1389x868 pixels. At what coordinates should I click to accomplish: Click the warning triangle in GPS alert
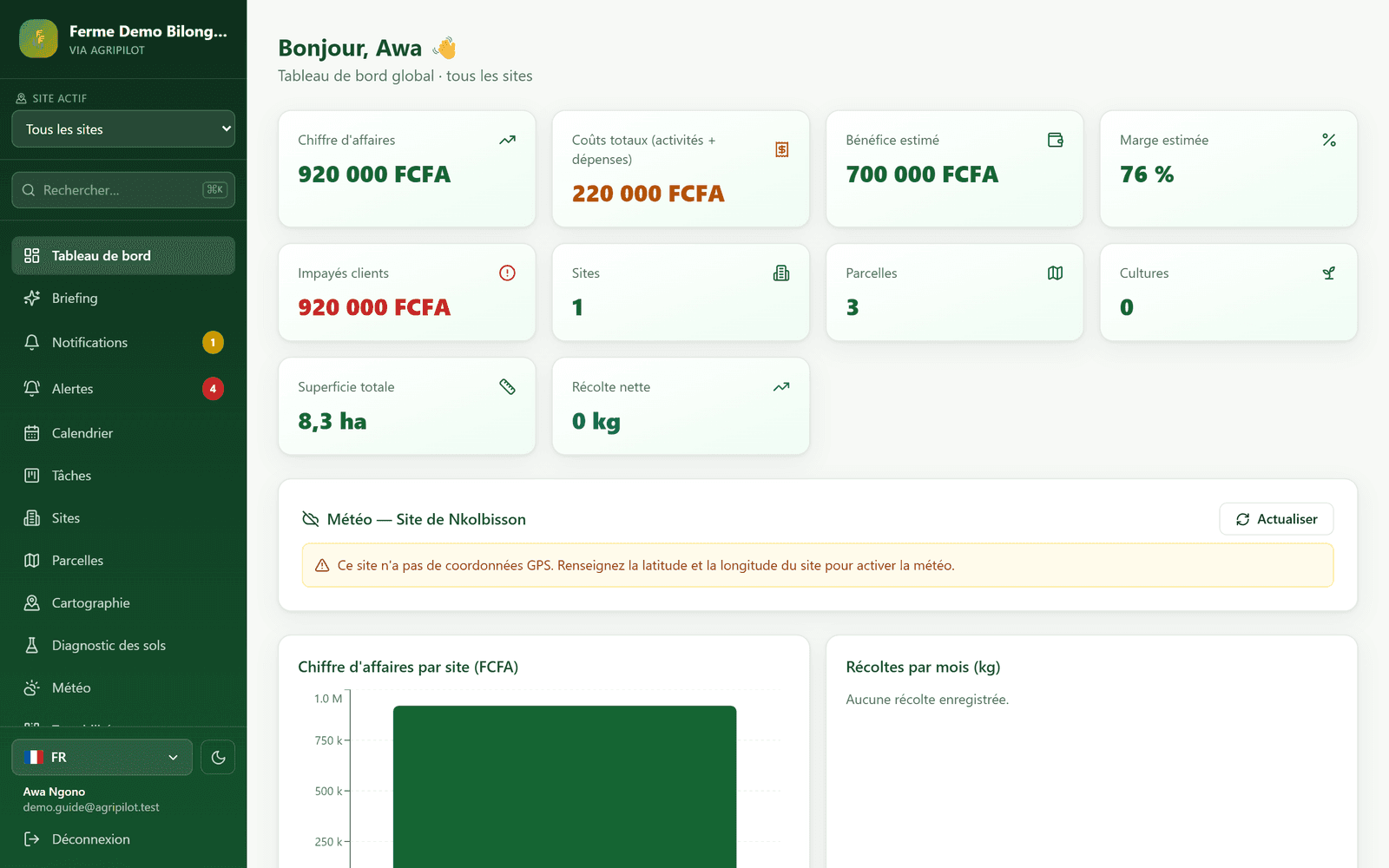[322, 566]
